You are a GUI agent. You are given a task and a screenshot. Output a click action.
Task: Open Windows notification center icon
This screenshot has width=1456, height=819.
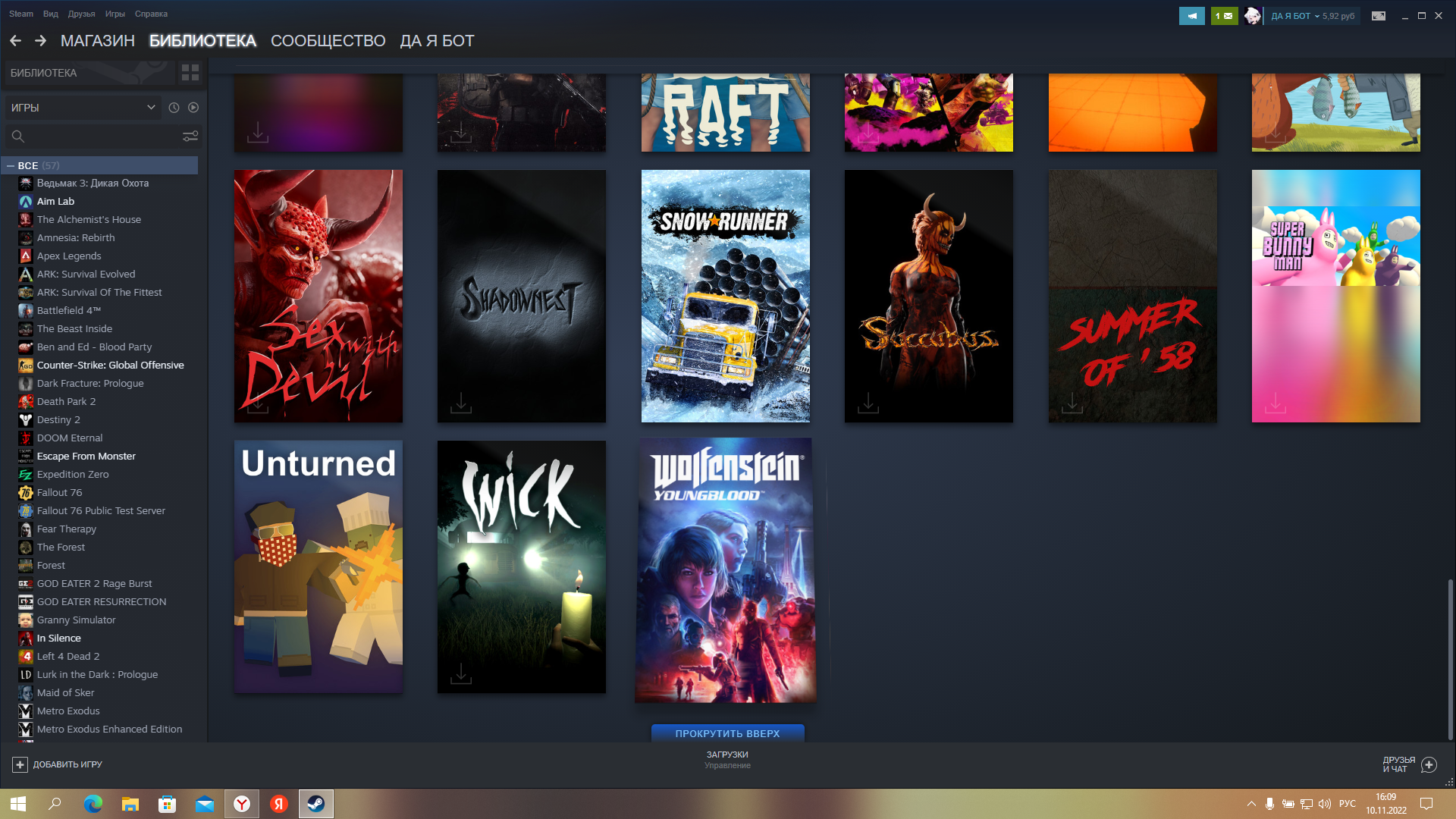click(1426, 804)
